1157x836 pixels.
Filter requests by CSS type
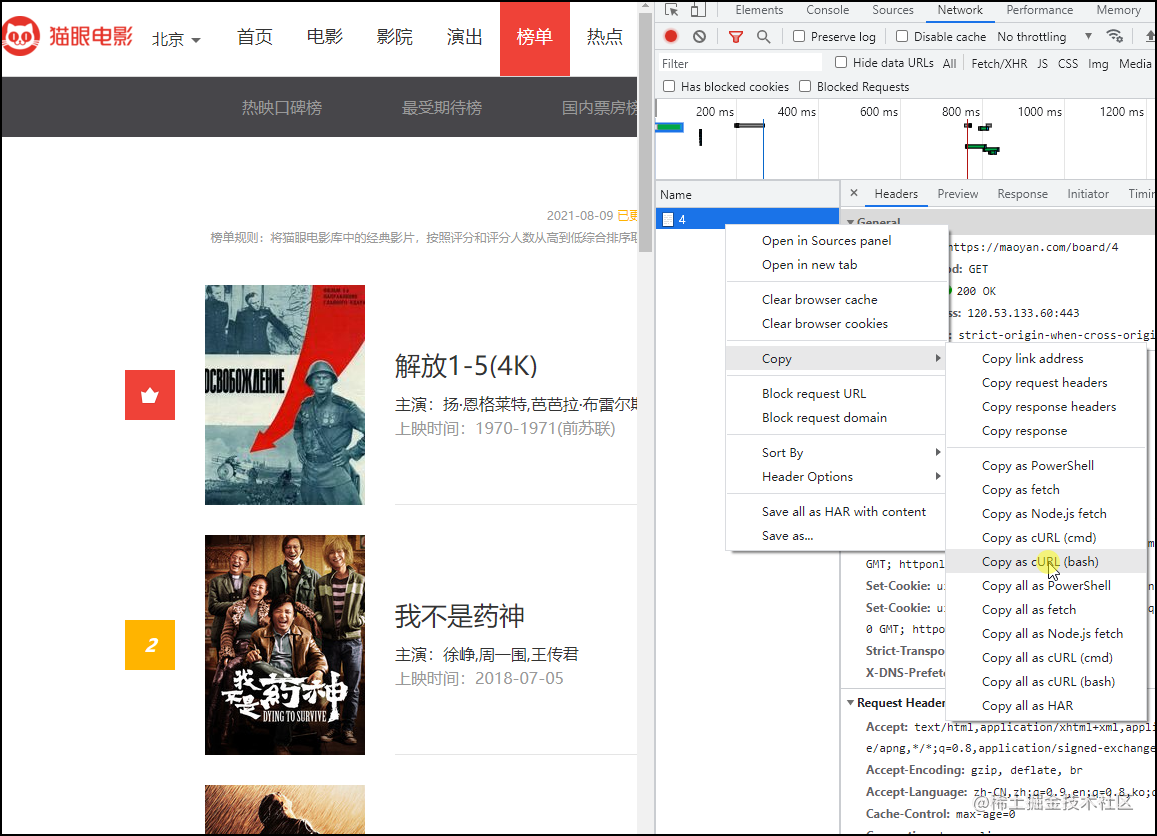point(1068,63)
